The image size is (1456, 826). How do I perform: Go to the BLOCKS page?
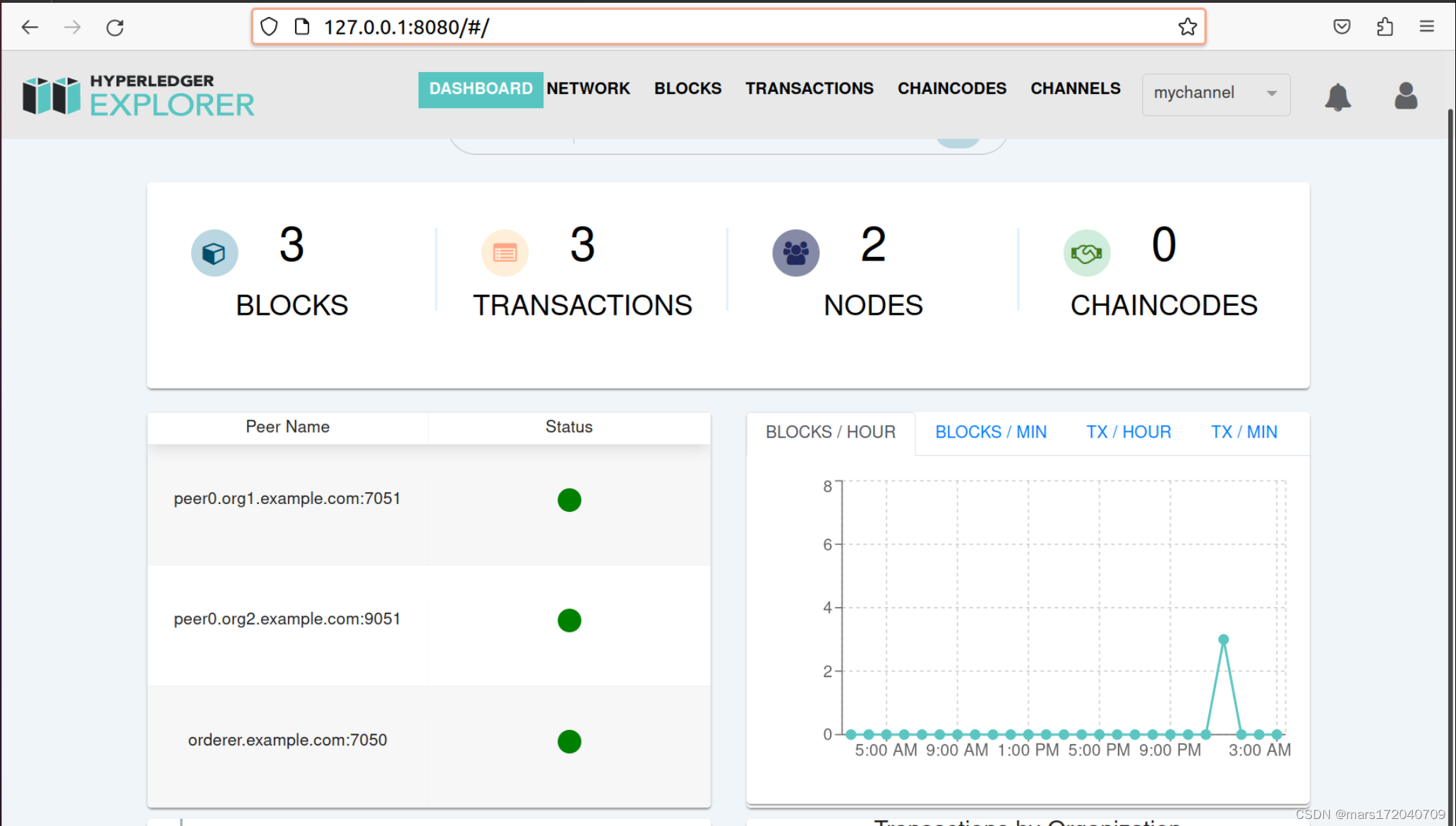(x=687, y=89)
